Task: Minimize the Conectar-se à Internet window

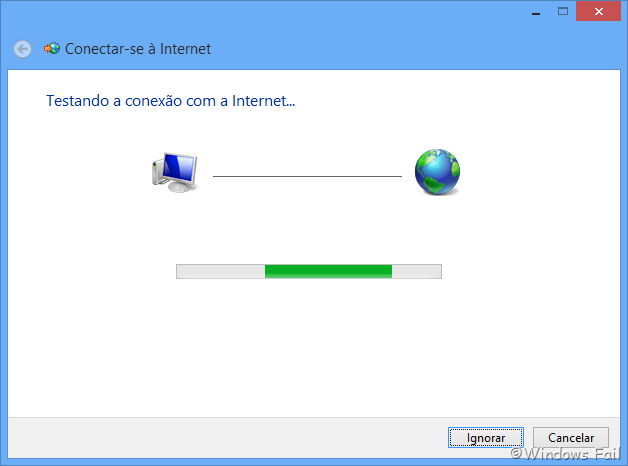Action: coord(536,11)
